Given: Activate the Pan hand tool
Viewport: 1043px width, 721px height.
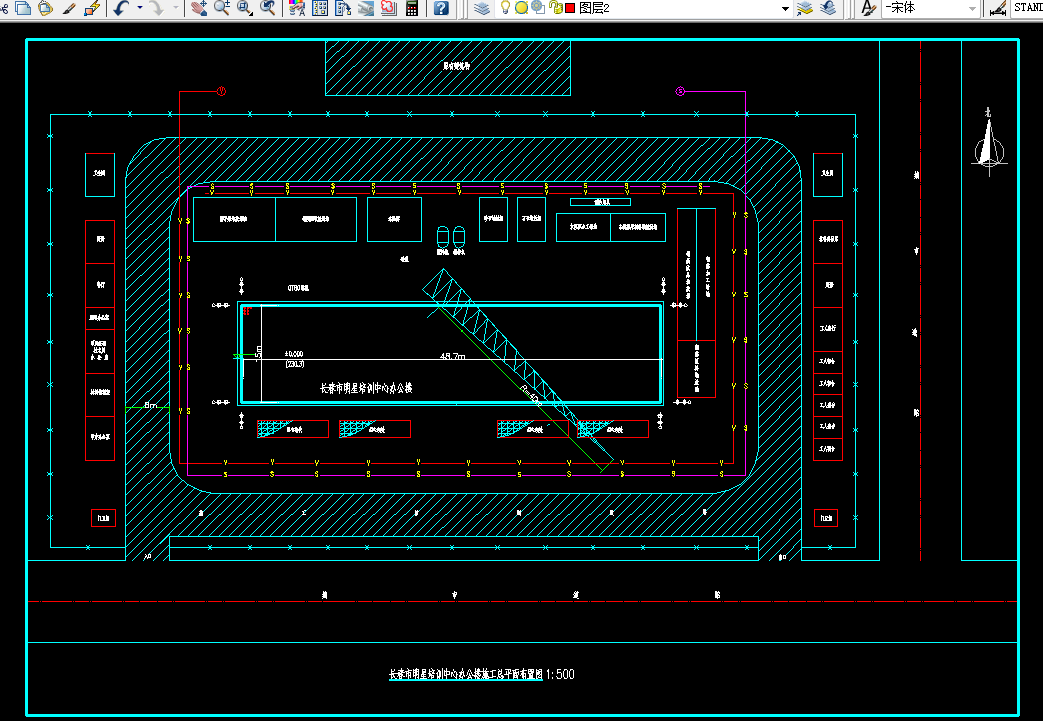Looking at the screenshot, I should pos(198,8).
